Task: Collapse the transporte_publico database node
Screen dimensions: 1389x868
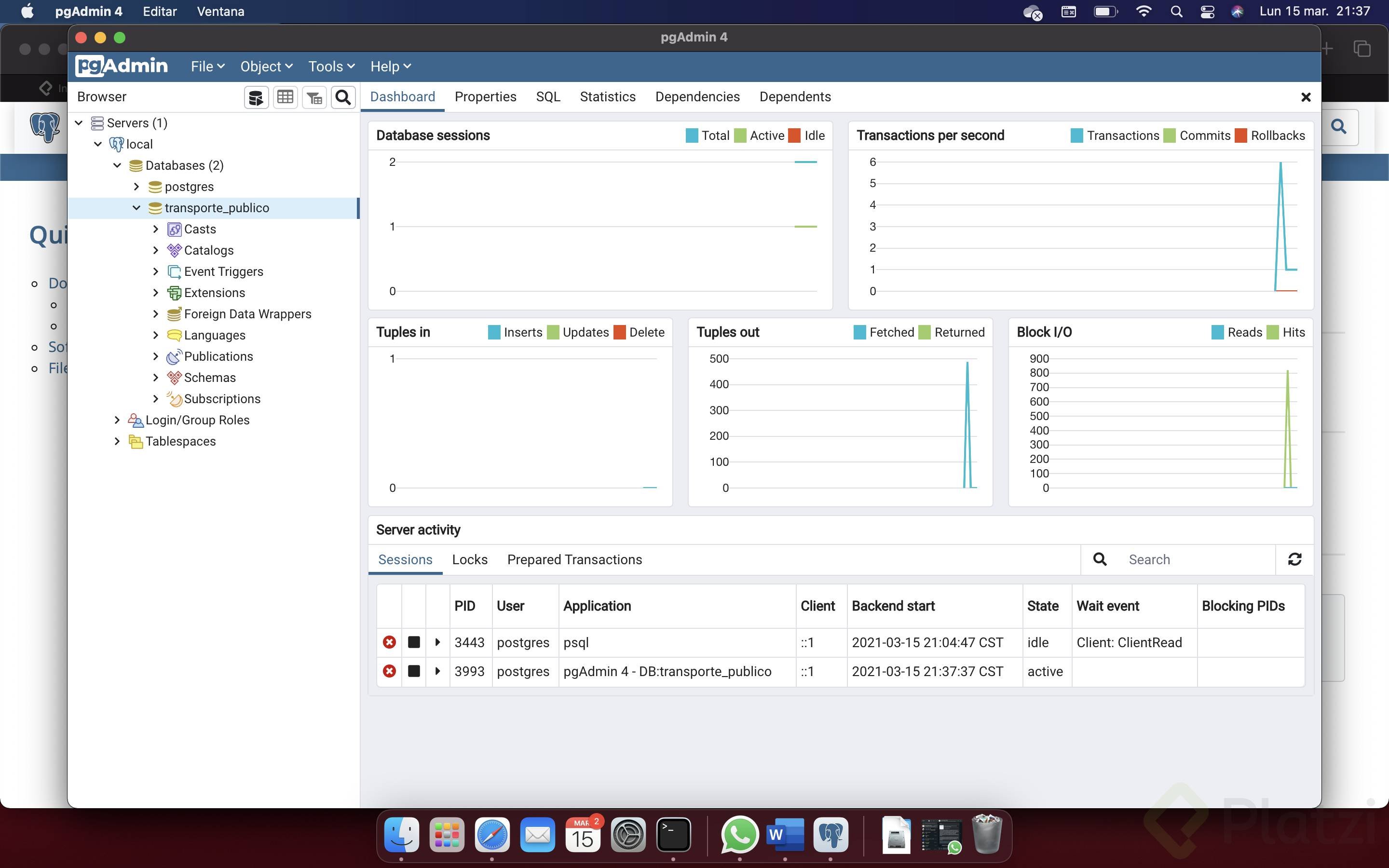Action: 136,208
